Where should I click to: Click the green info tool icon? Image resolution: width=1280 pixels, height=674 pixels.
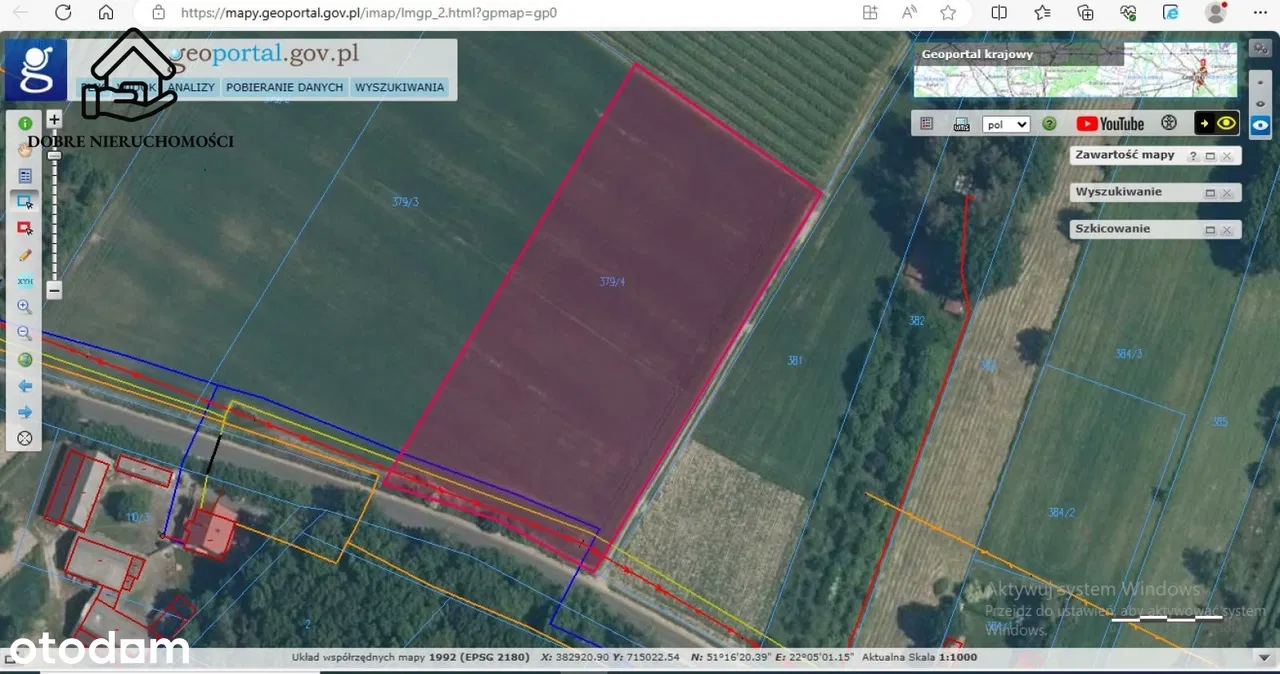(25, 123)
